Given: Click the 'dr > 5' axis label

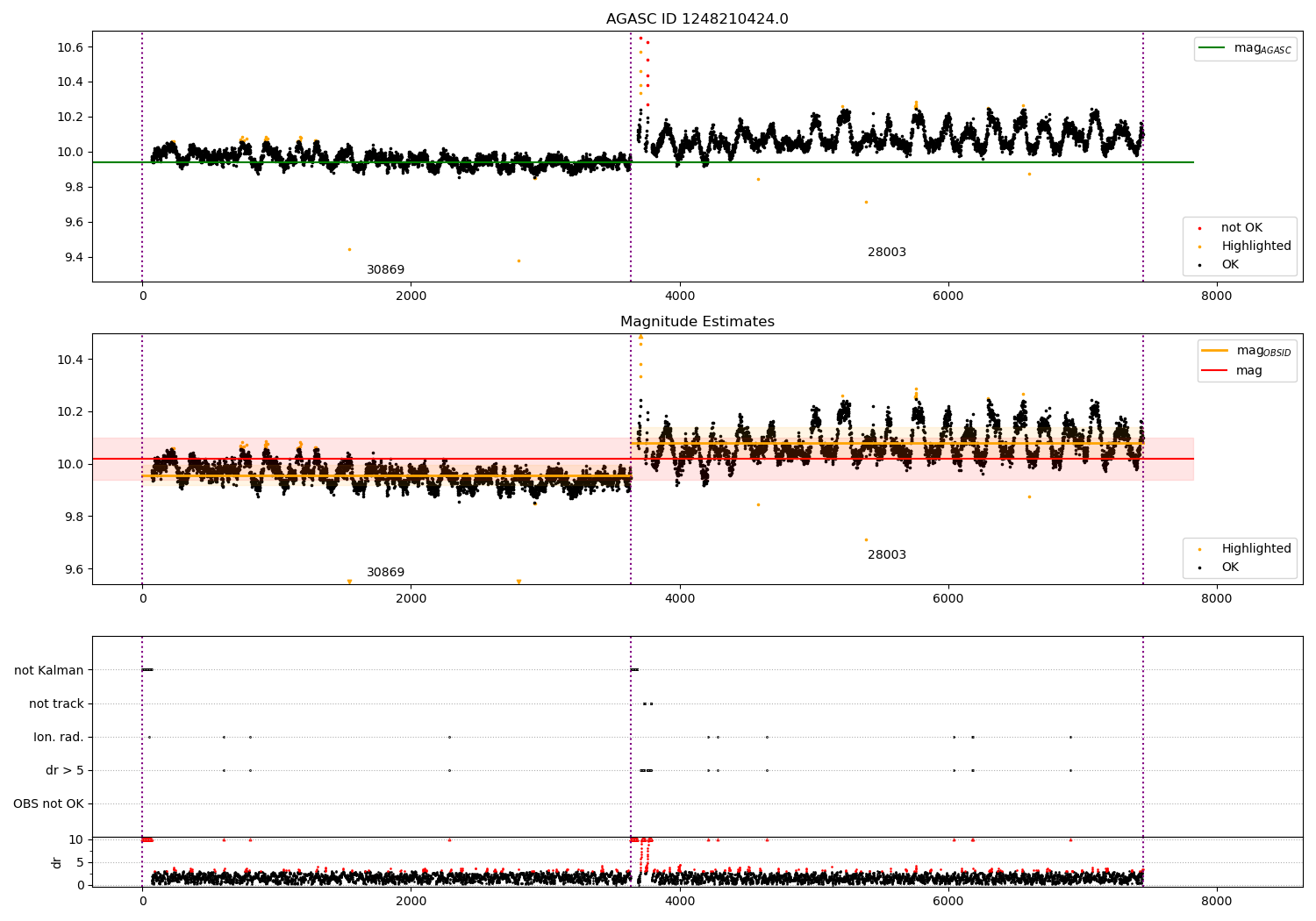Looking at the screenshot, I should pos(65,771).
